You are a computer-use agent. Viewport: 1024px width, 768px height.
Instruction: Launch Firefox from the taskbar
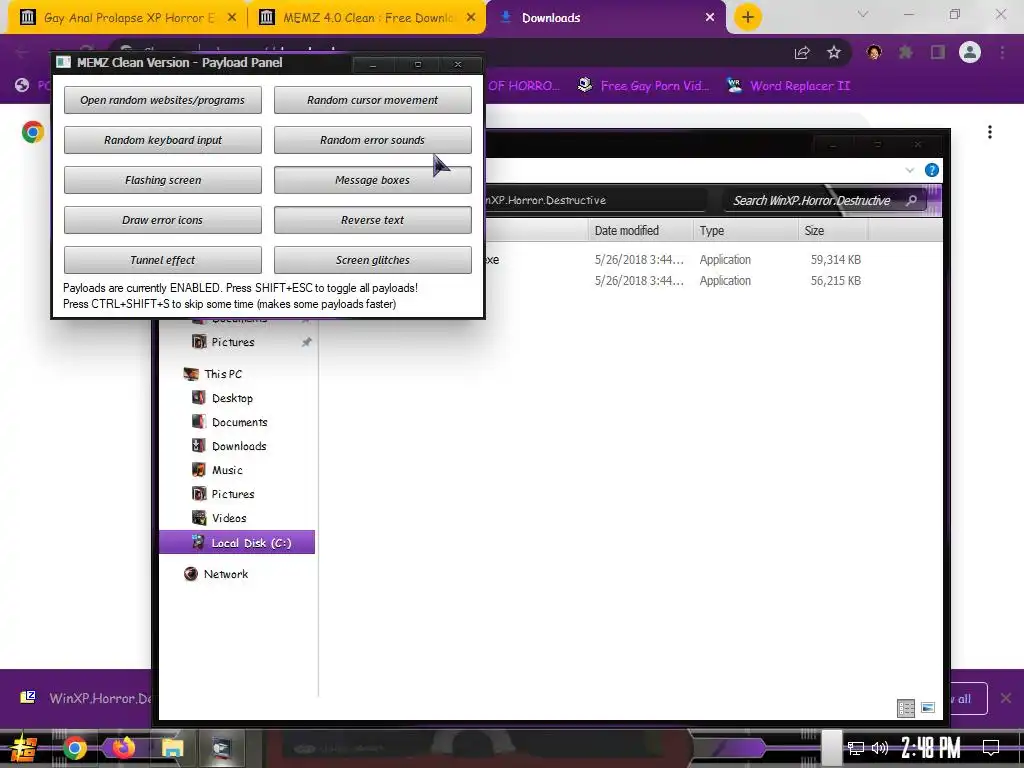(123, 748)
